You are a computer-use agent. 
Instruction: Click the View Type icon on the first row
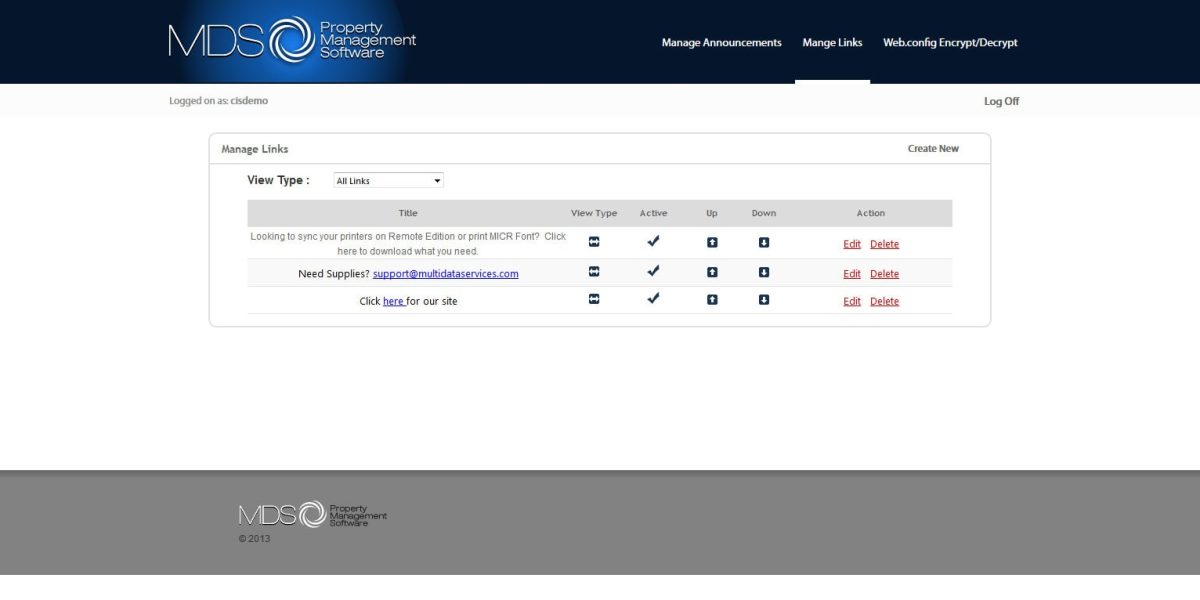[x=593, y=243]
